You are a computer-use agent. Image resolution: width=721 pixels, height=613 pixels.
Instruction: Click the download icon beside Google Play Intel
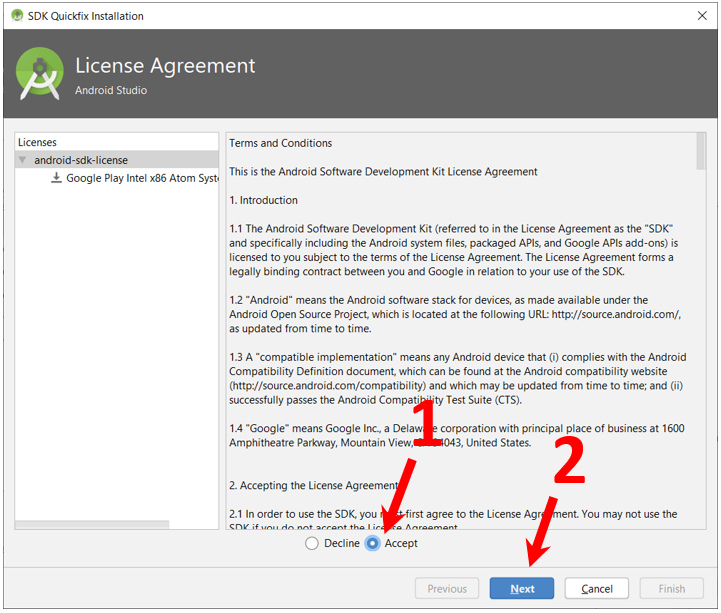[x=56, y=178]
